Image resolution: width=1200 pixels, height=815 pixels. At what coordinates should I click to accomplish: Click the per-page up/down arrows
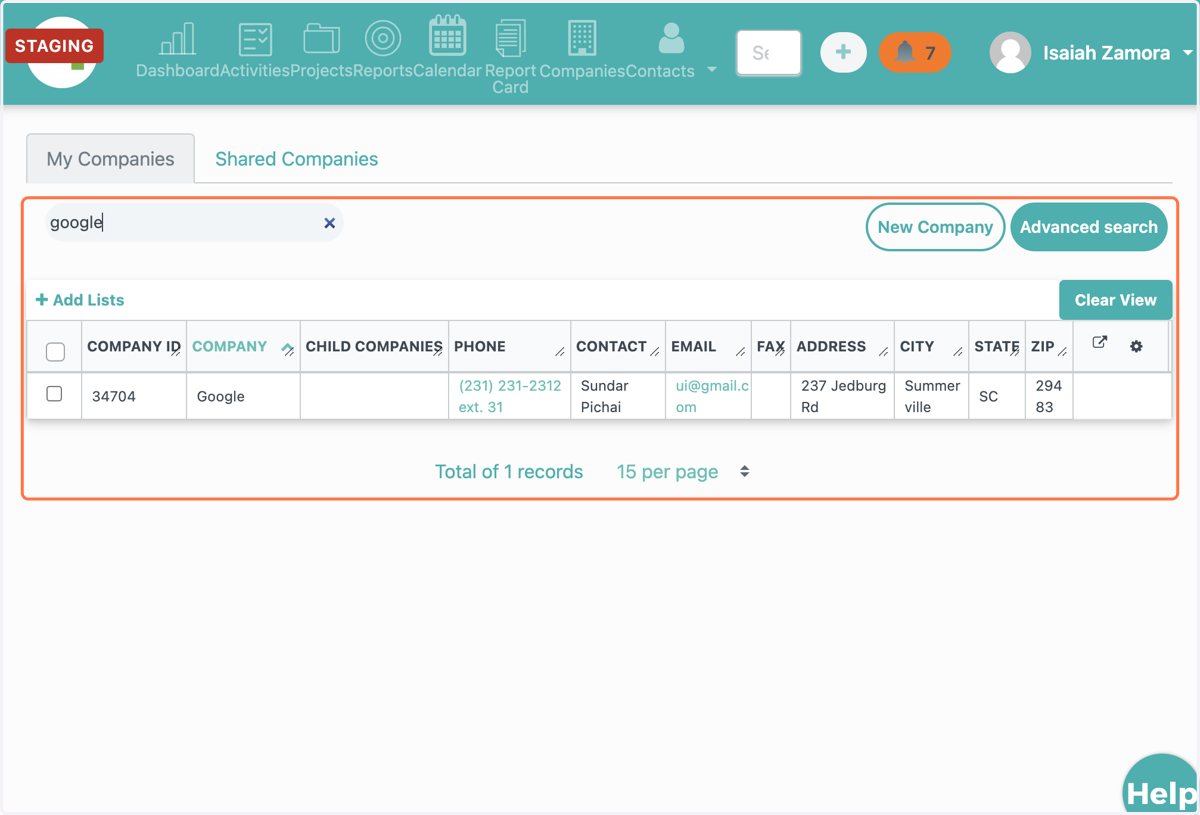point(745,471)
